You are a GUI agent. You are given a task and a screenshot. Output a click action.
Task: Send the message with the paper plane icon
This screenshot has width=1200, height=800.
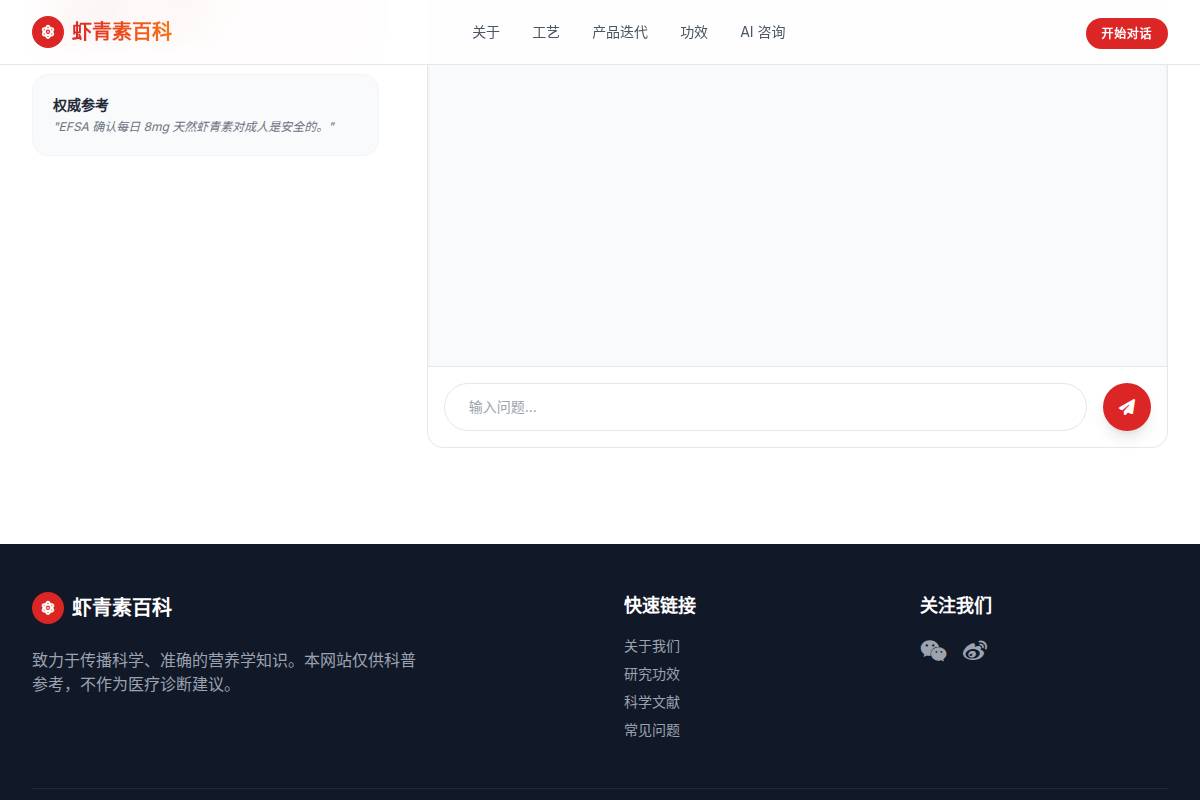[1127, 407]
